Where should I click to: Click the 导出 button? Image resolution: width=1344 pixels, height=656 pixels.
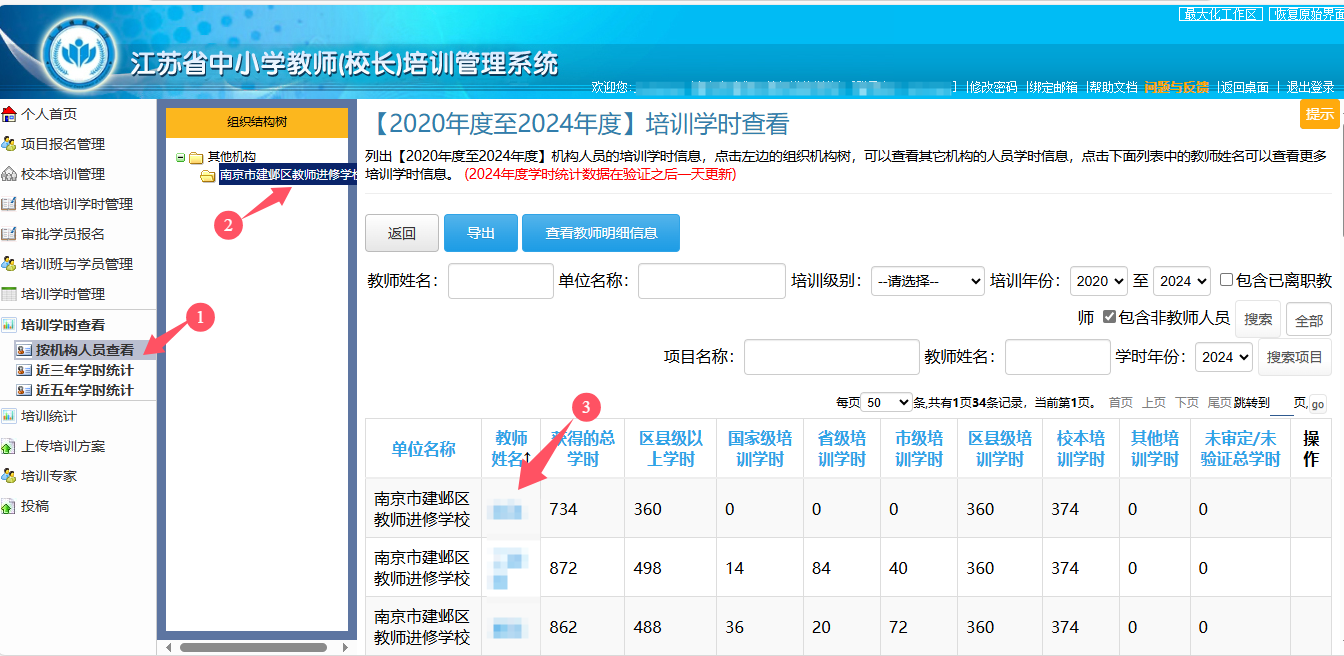[481, 233]
